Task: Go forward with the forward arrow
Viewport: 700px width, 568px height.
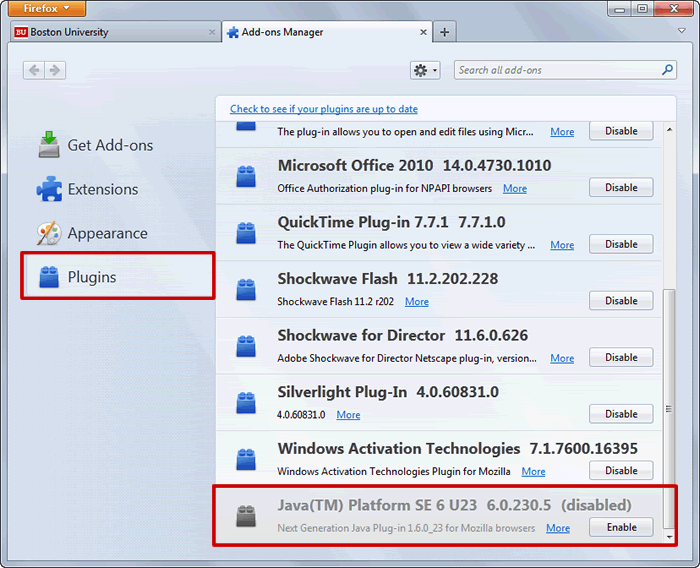Action: pos(55,70)
